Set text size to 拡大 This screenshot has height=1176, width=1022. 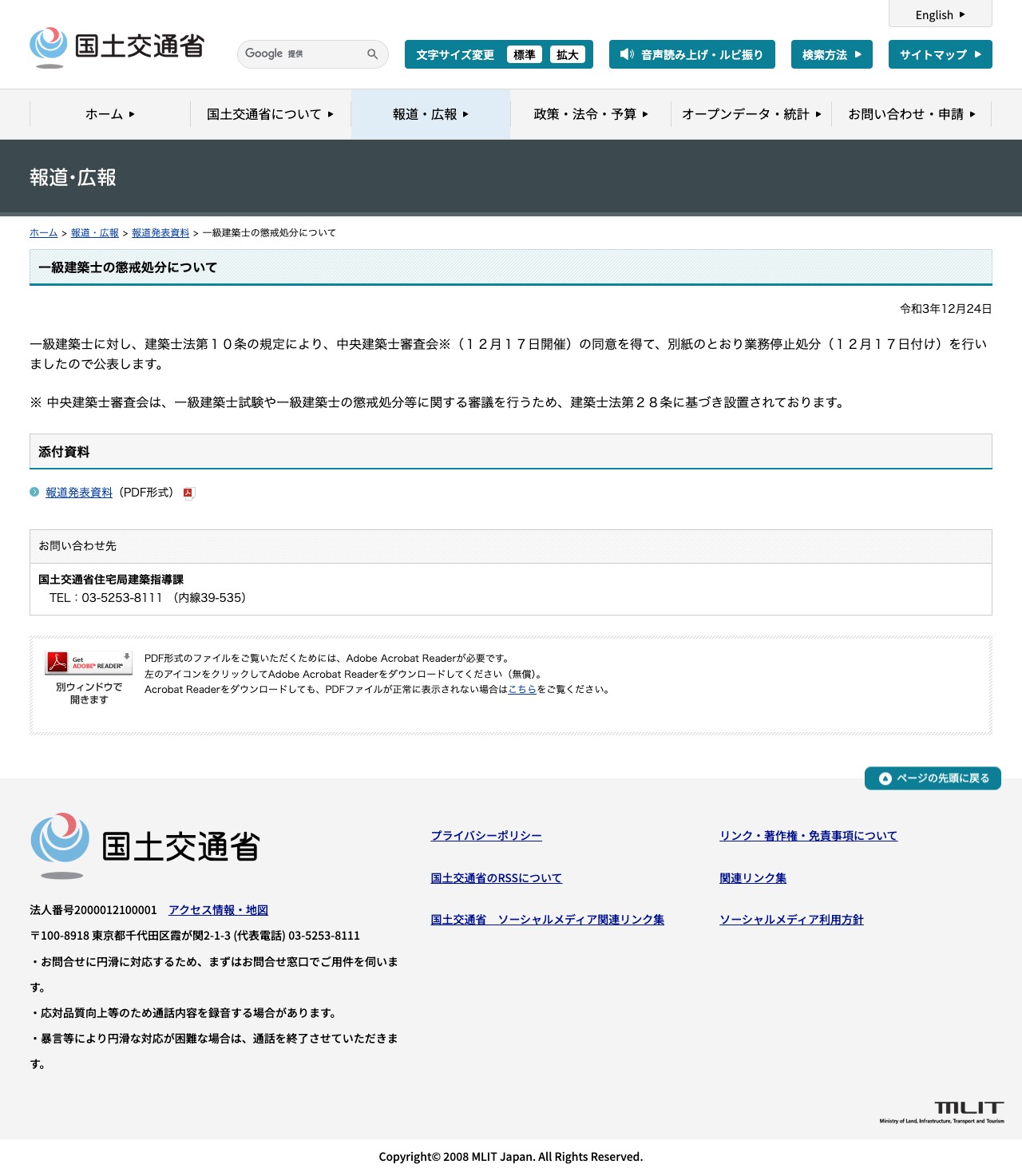568,54
